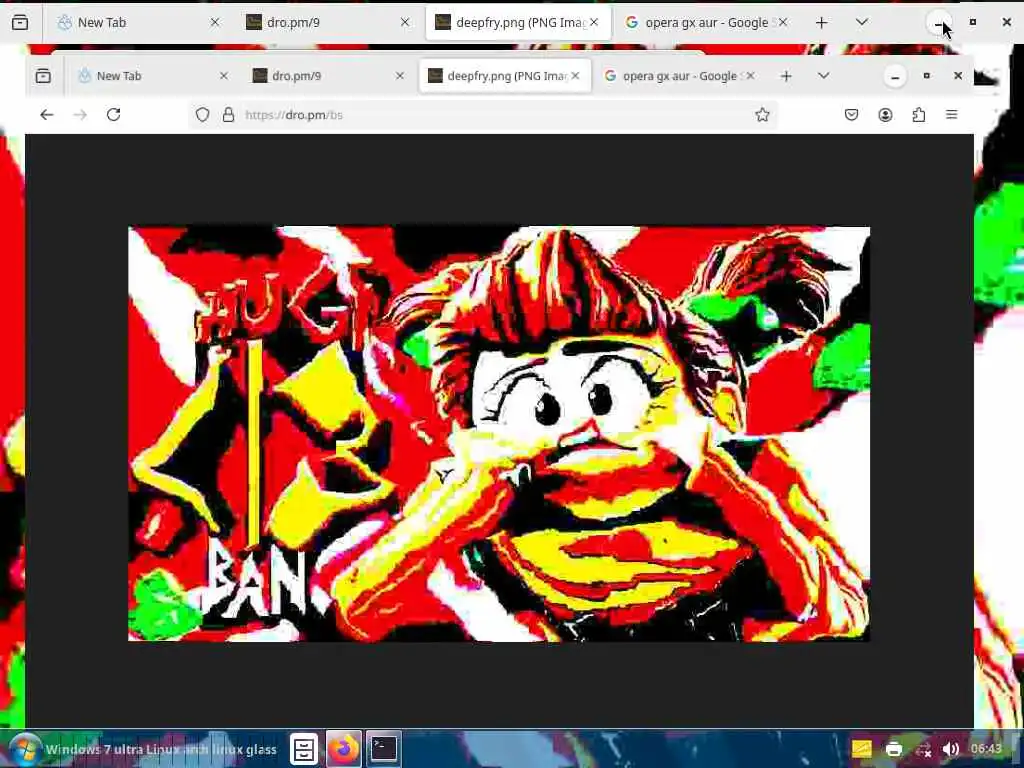
Task: Reload the page in the front window
Action: (114, 115)
